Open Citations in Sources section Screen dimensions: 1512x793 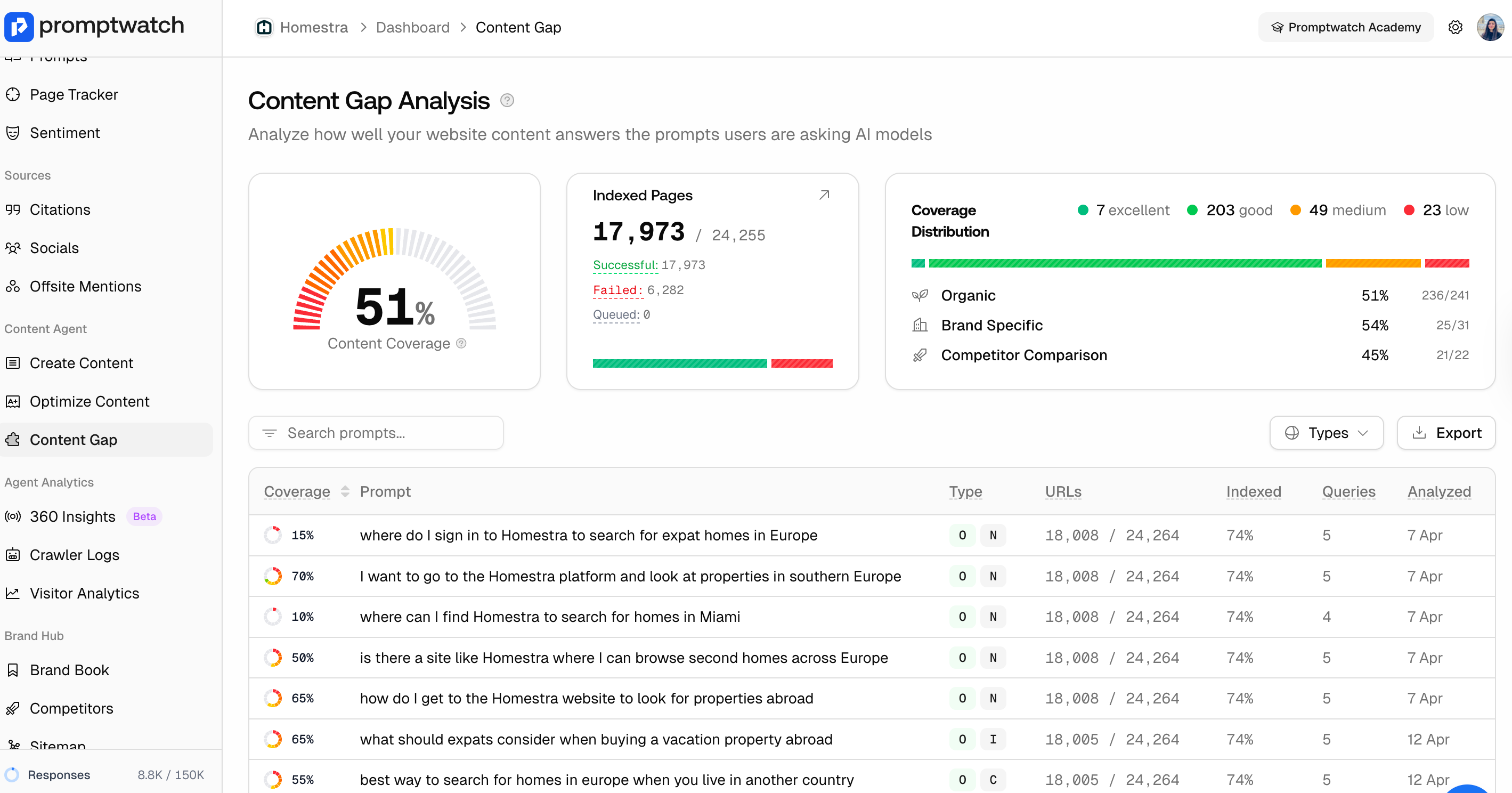(x=60, y=209)
